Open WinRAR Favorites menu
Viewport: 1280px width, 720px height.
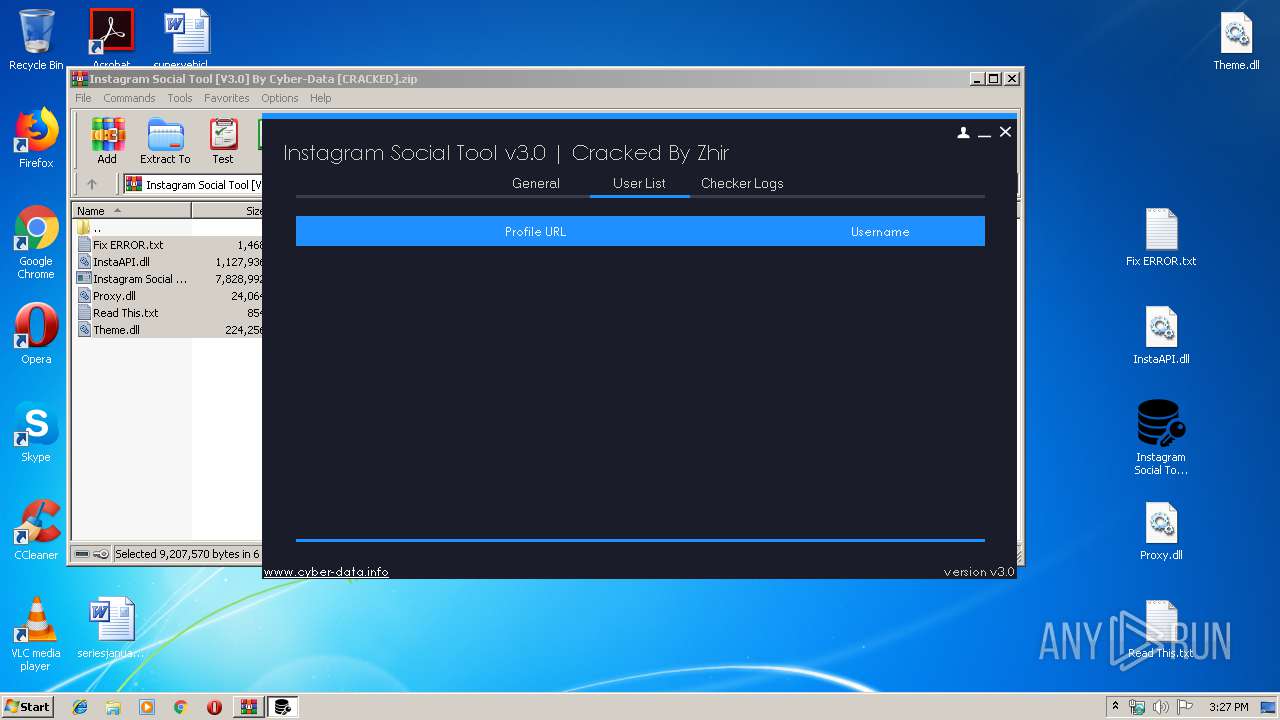coord(227,98)
